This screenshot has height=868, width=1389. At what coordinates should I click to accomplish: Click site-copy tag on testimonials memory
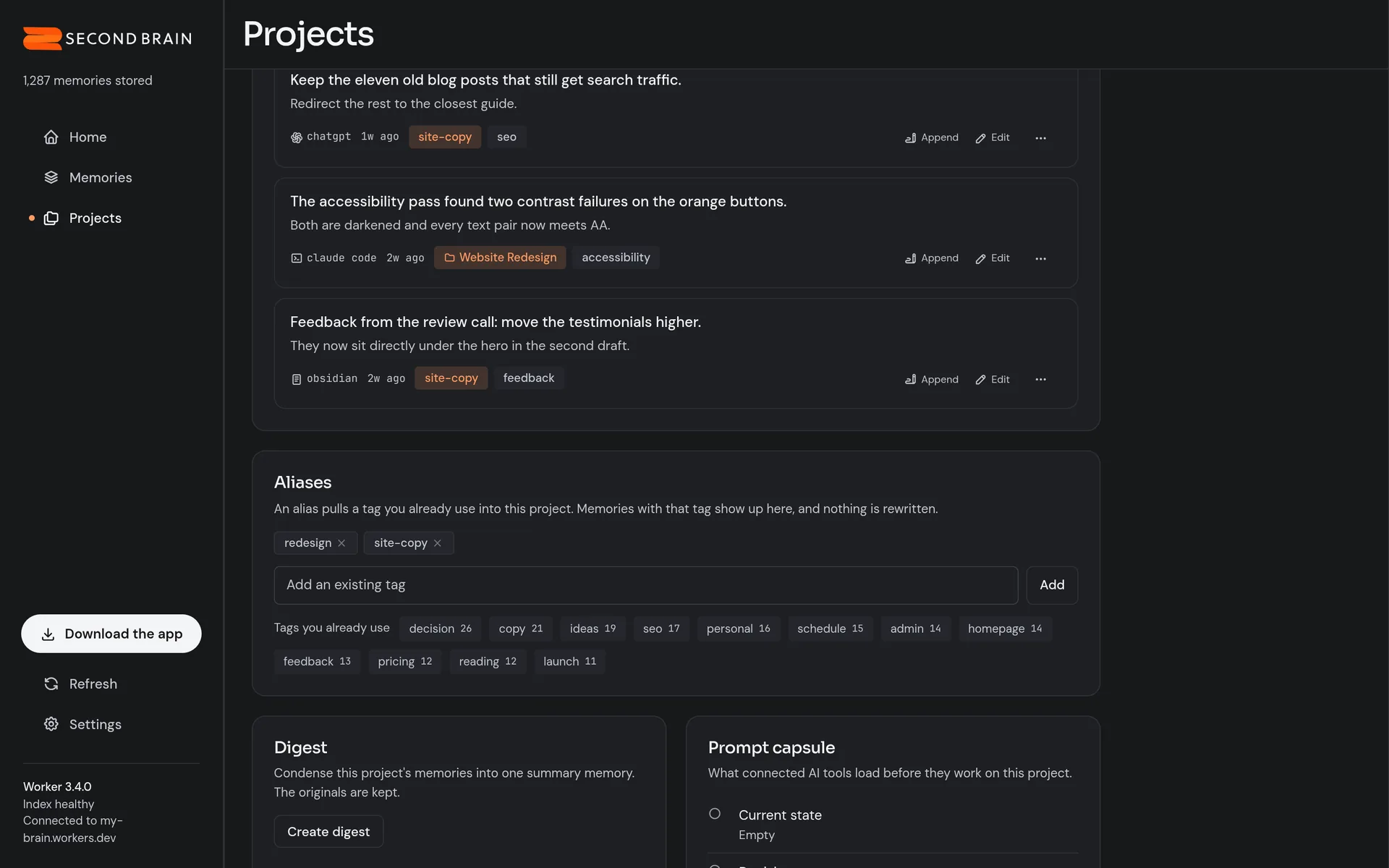[x=451, y=378]
